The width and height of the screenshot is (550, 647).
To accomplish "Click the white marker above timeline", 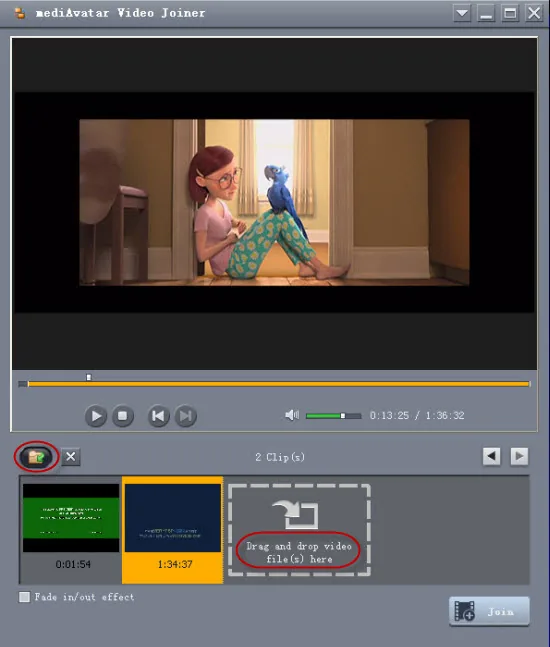I will (x=89, y=377).
